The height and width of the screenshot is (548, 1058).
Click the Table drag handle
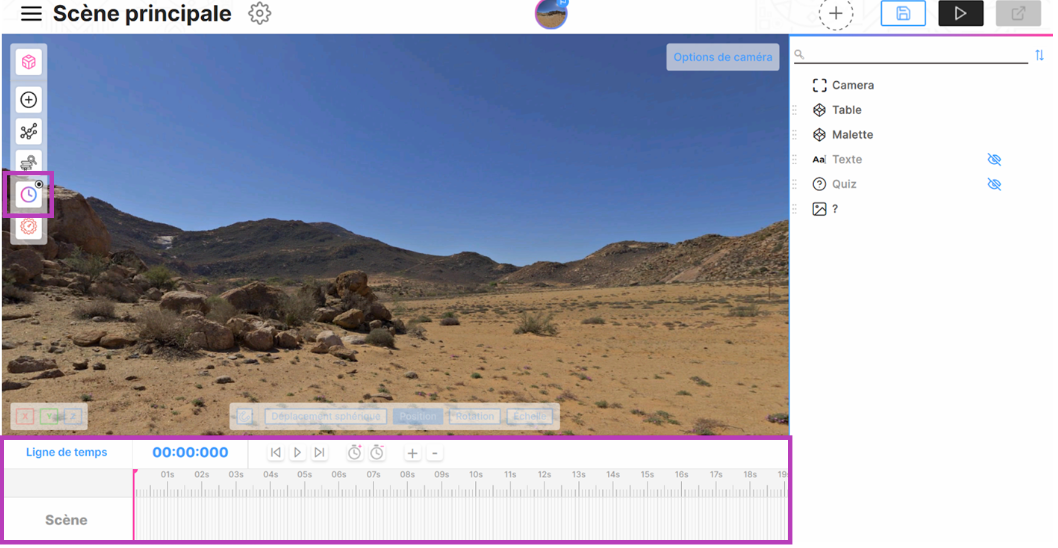(x=795, y=110)
